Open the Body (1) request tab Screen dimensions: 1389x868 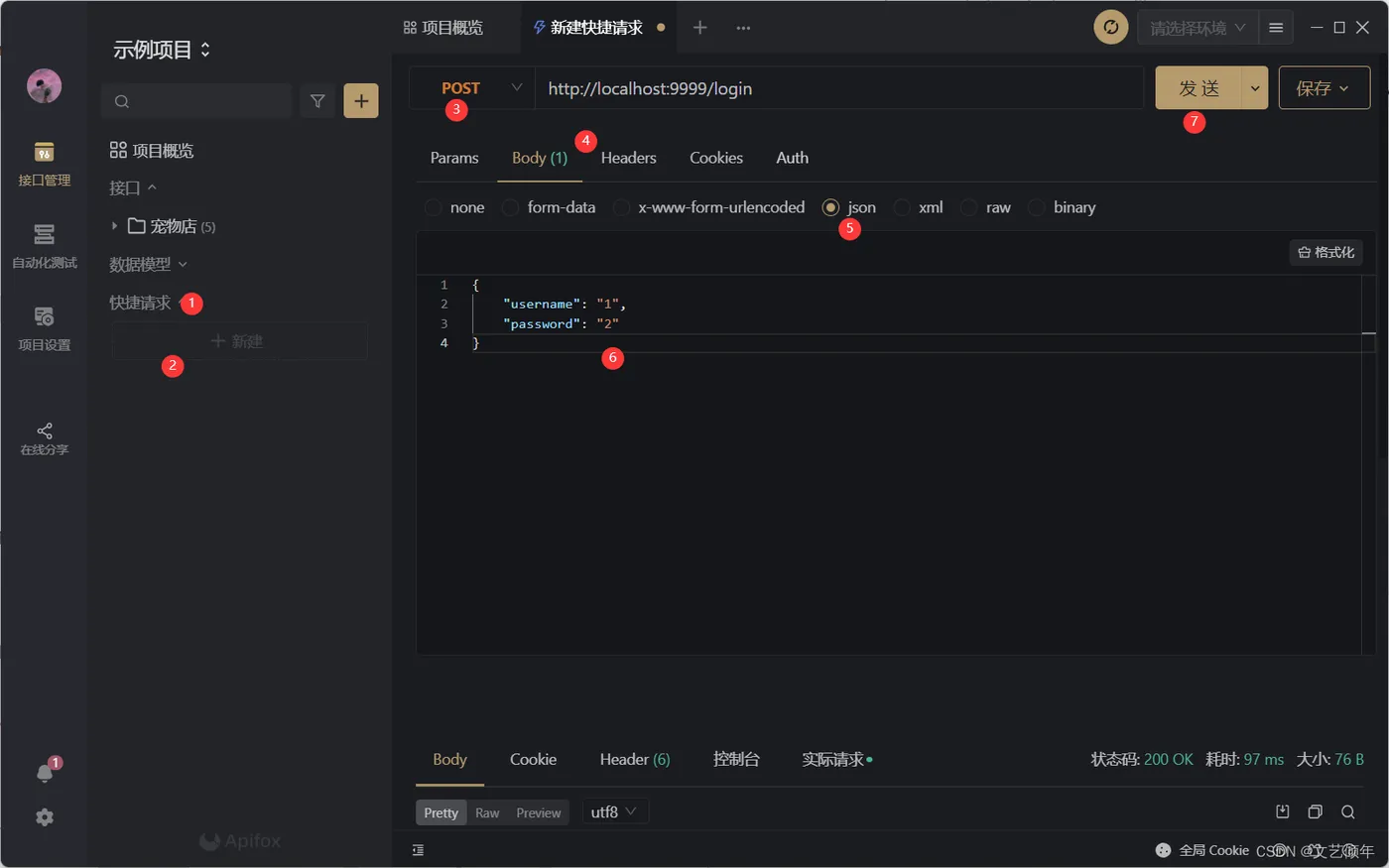pyautogui.click(x=540, y=158)
